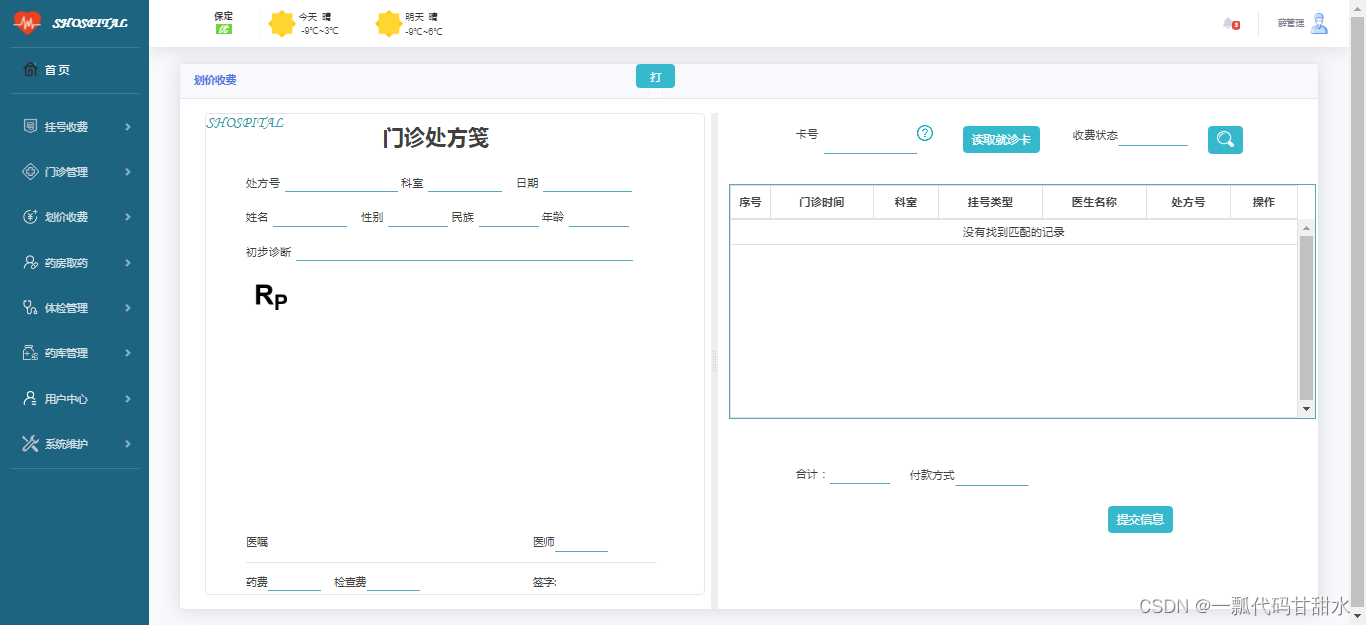1366x625 pixels.
Task: Click the 读取就诊卡 button
Action: tap(1000, 139)
